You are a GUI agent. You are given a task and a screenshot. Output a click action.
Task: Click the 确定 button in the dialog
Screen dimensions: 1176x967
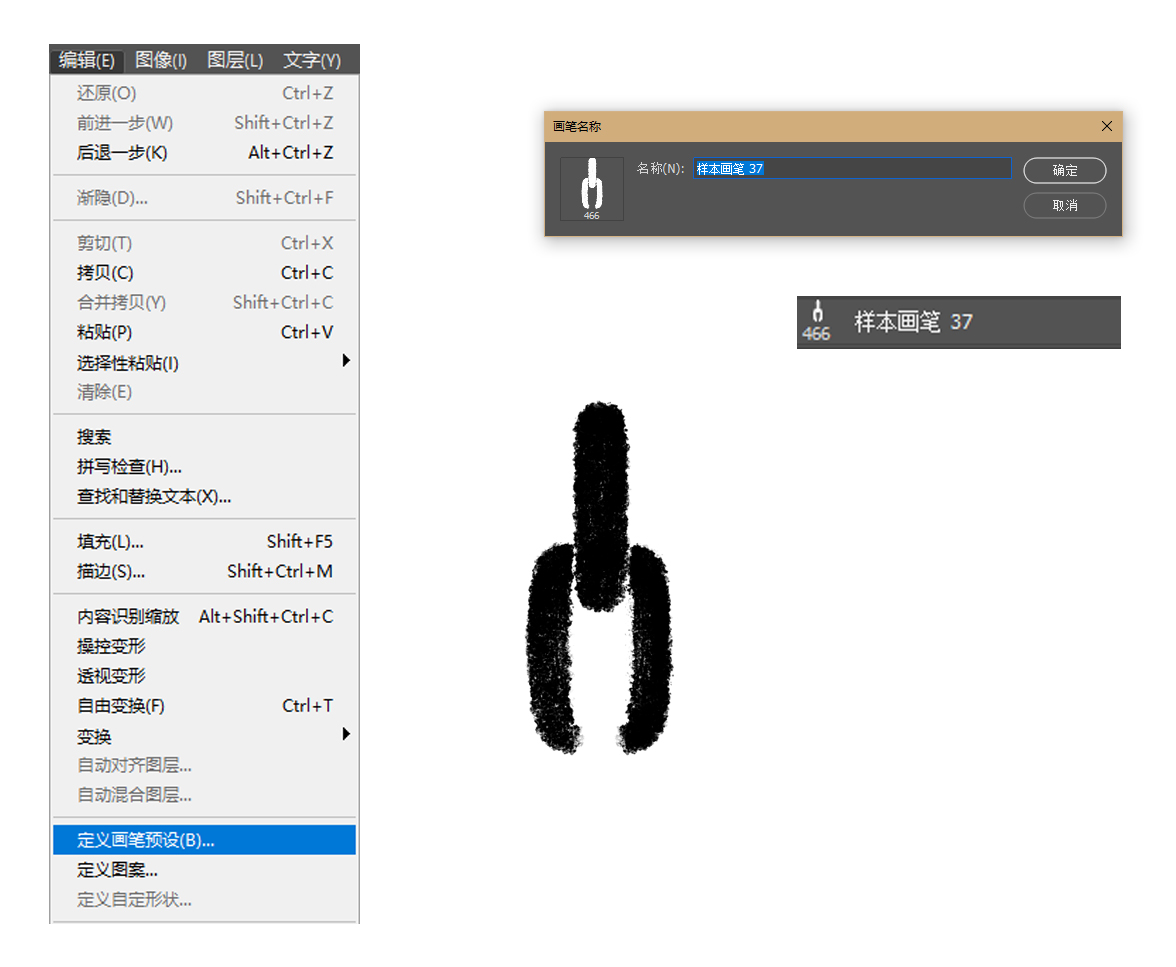click(1064, 170)
